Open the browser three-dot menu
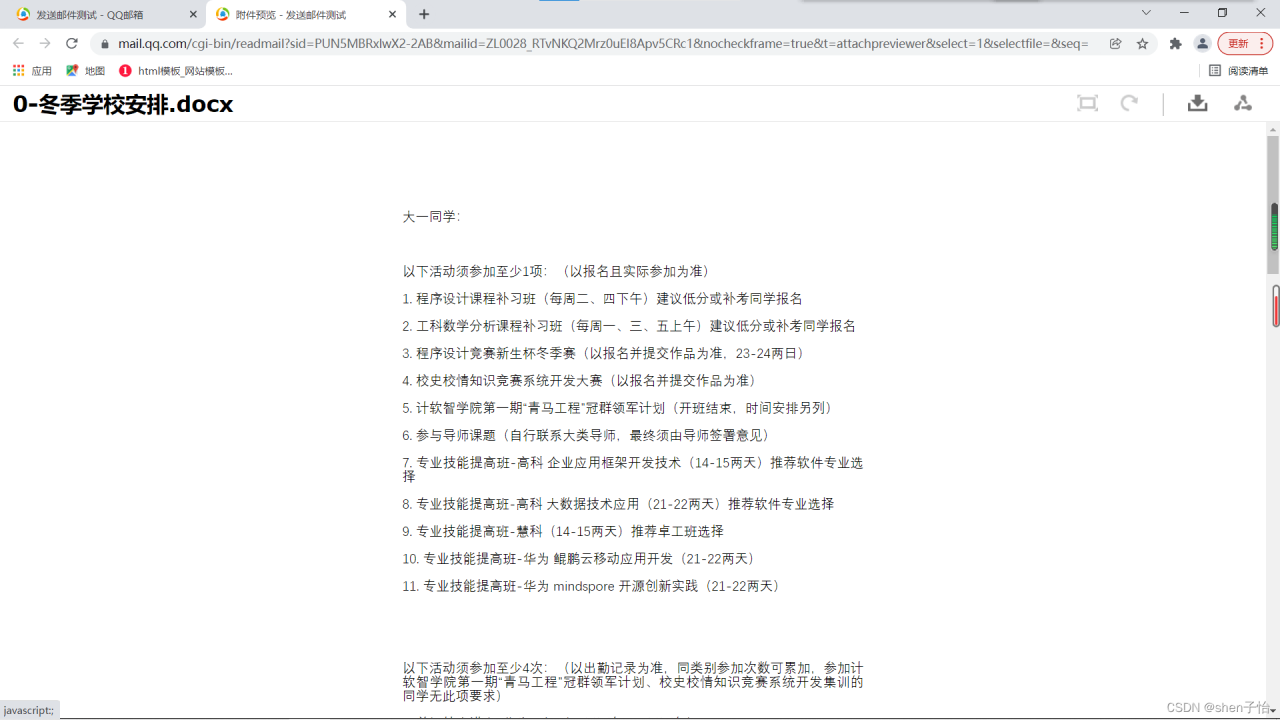This screenshot has width=1280, height=720. 1260,43
